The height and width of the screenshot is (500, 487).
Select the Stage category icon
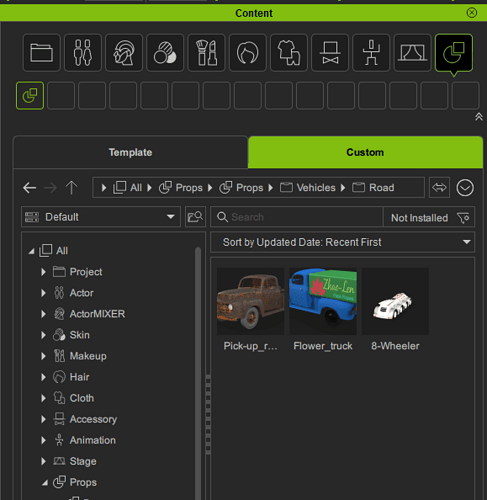pyautogui.click(x=412, y=53)
